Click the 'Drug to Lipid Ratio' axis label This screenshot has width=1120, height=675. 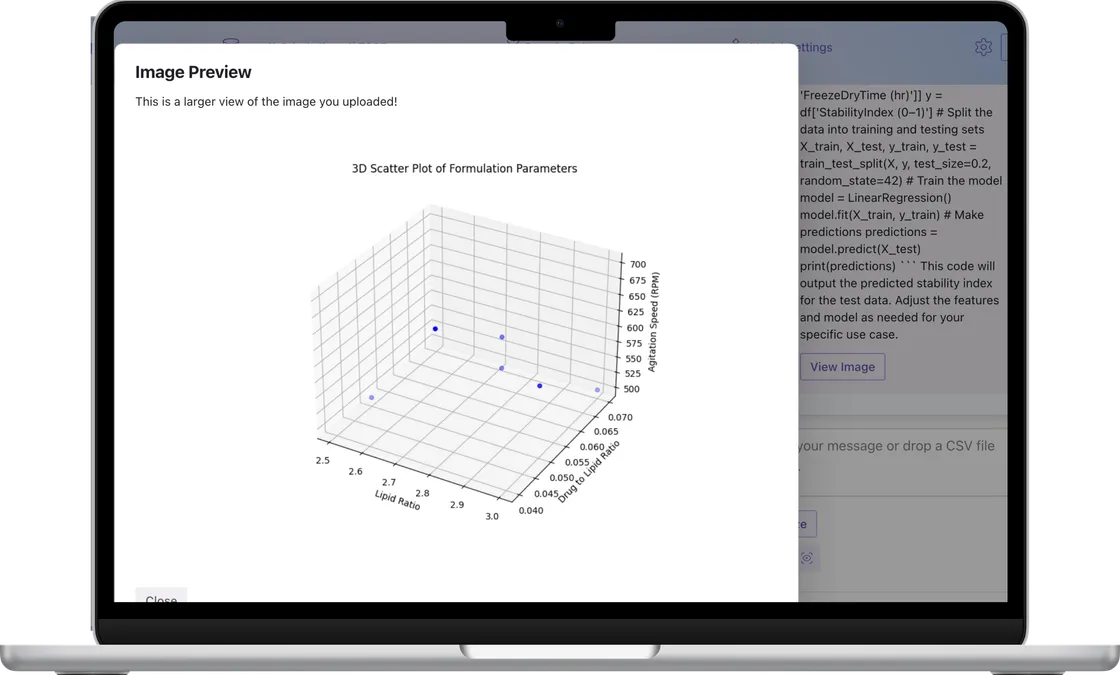click(x=589, y=471)
